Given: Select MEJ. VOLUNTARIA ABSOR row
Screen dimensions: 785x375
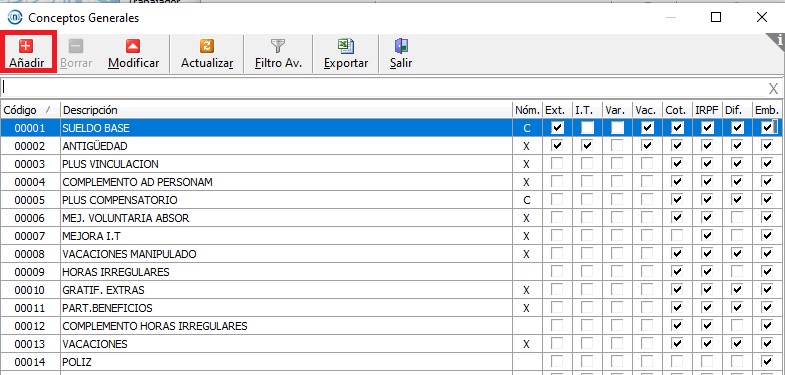Looking at the screenshot, I should [x=391, y=218].
